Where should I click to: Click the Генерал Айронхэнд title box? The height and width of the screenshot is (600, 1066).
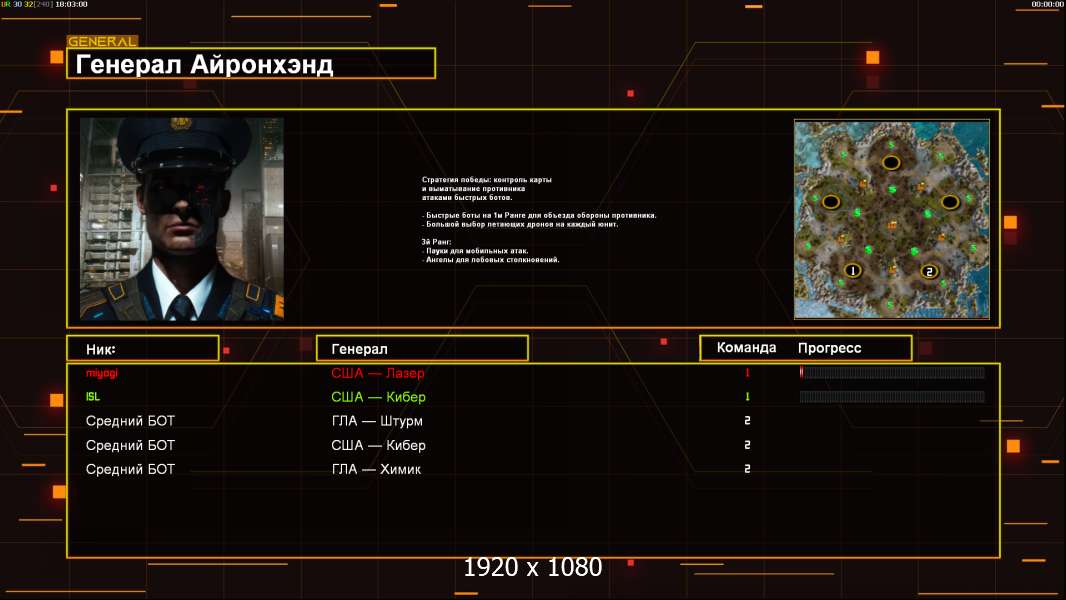(251, 63)
